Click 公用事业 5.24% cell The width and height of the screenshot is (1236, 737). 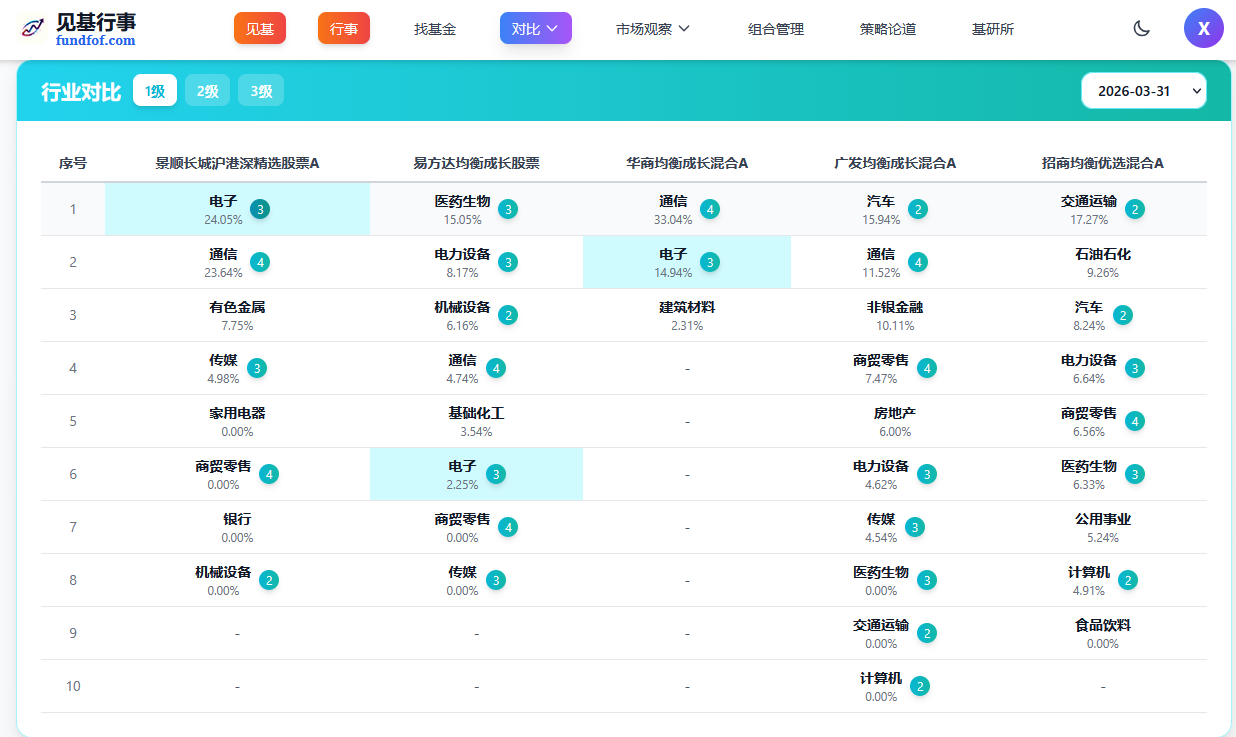click(x=1103, y=527)
